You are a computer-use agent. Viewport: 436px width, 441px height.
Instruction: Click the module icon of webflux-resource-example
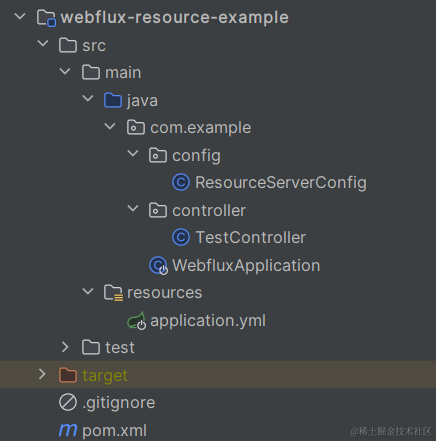click(x=46, y=18)
